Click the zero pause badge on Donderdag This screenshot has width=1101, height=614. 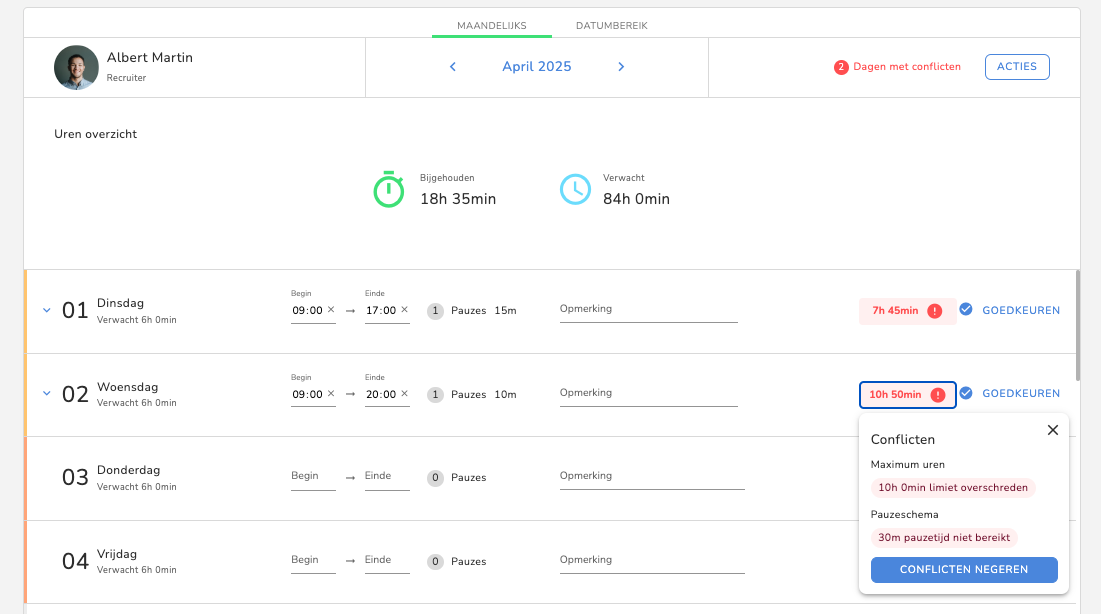tap(435, 478)
